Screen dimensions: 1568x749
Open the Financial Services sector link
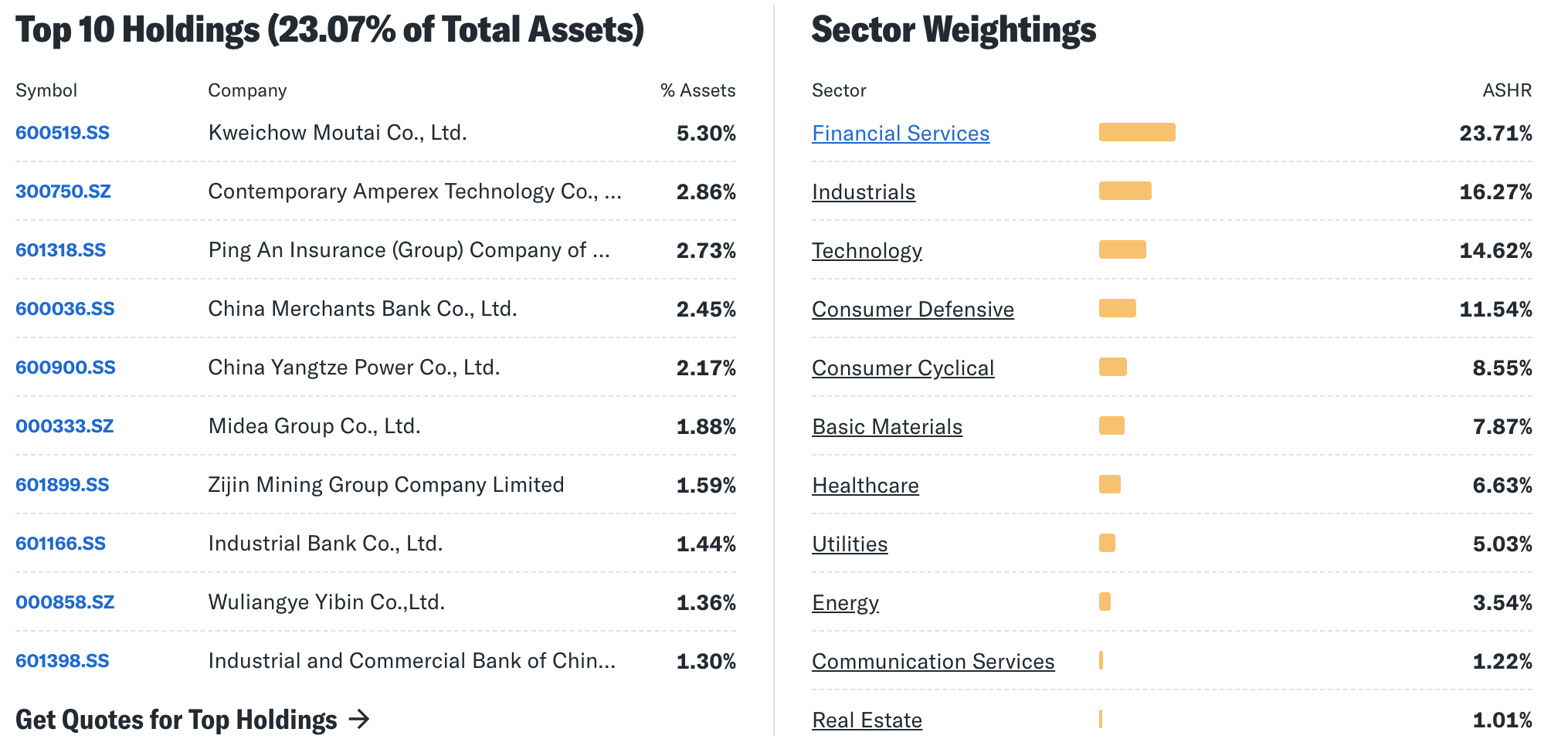point(901,134)
